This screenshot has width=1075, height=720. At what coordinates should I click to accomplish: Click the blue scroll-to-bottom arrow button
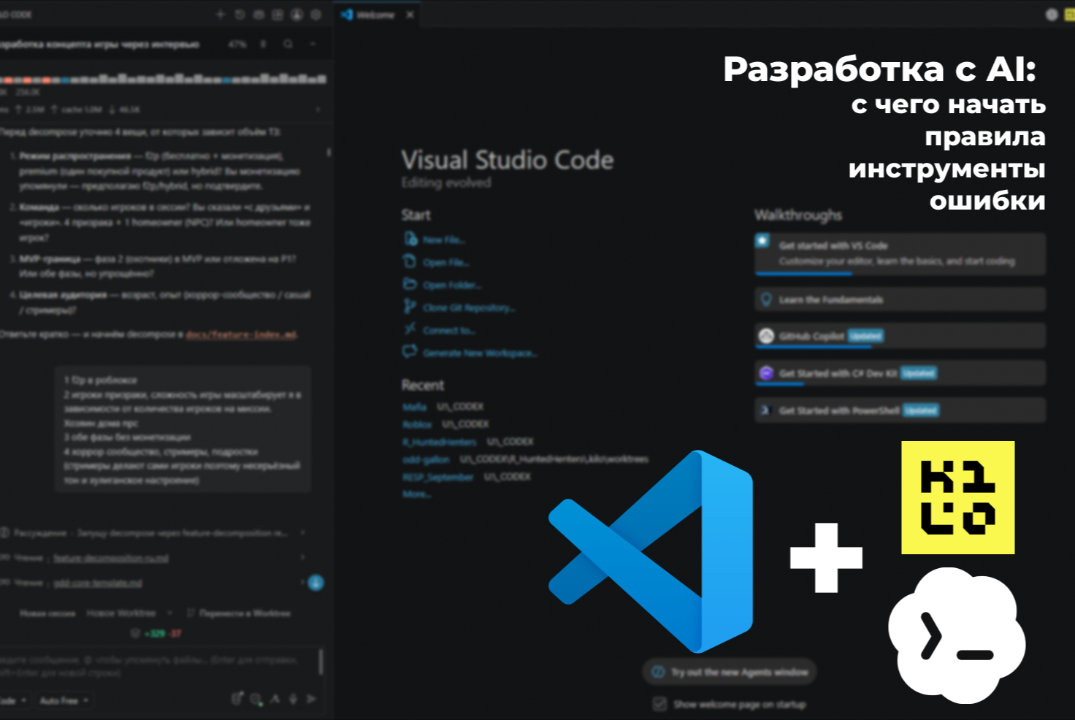pyautogui.click(x=315, y=583)
